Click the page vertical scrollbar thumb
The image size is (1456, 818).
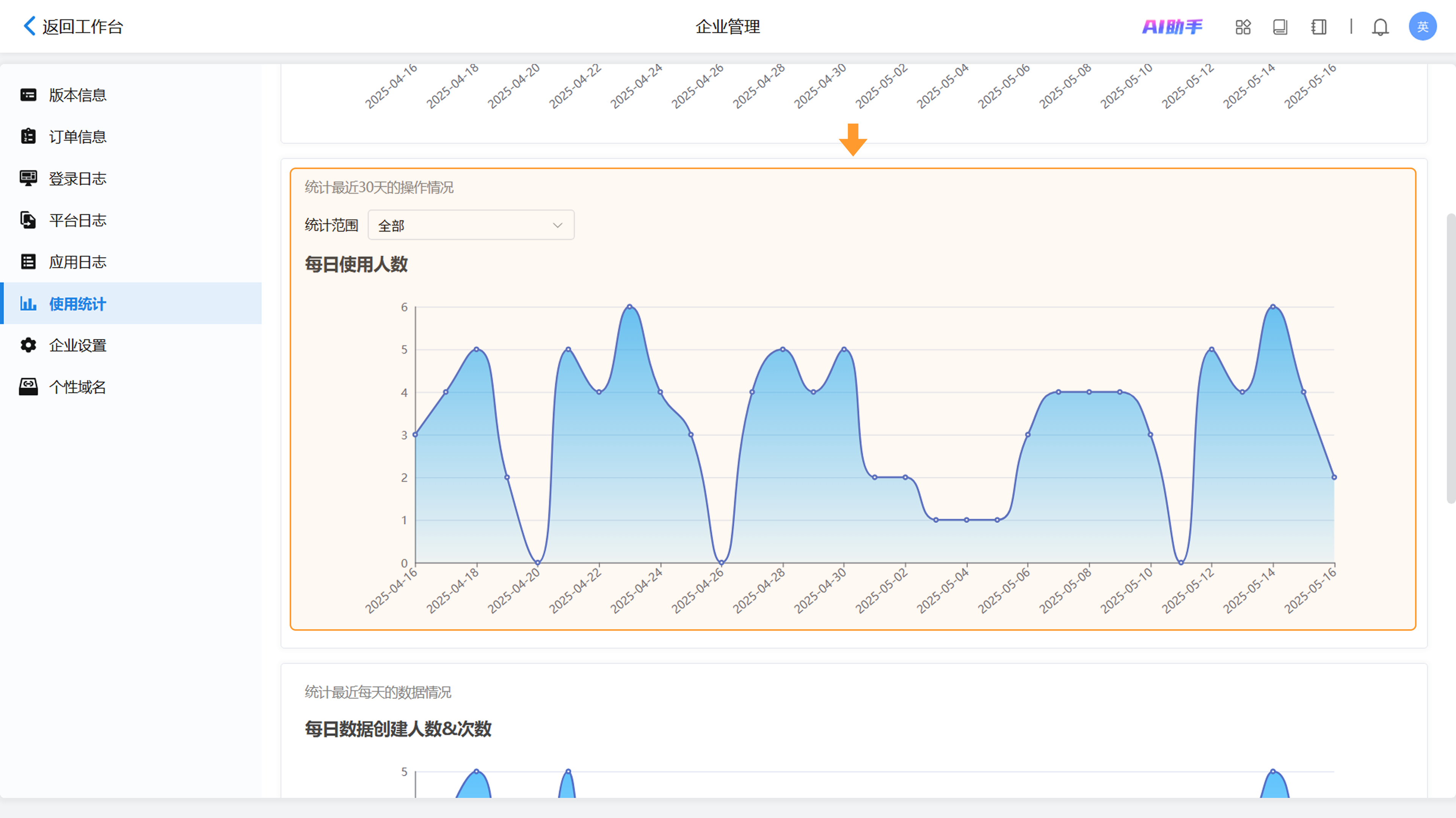pyautogui.click(x=1451, y=358)
